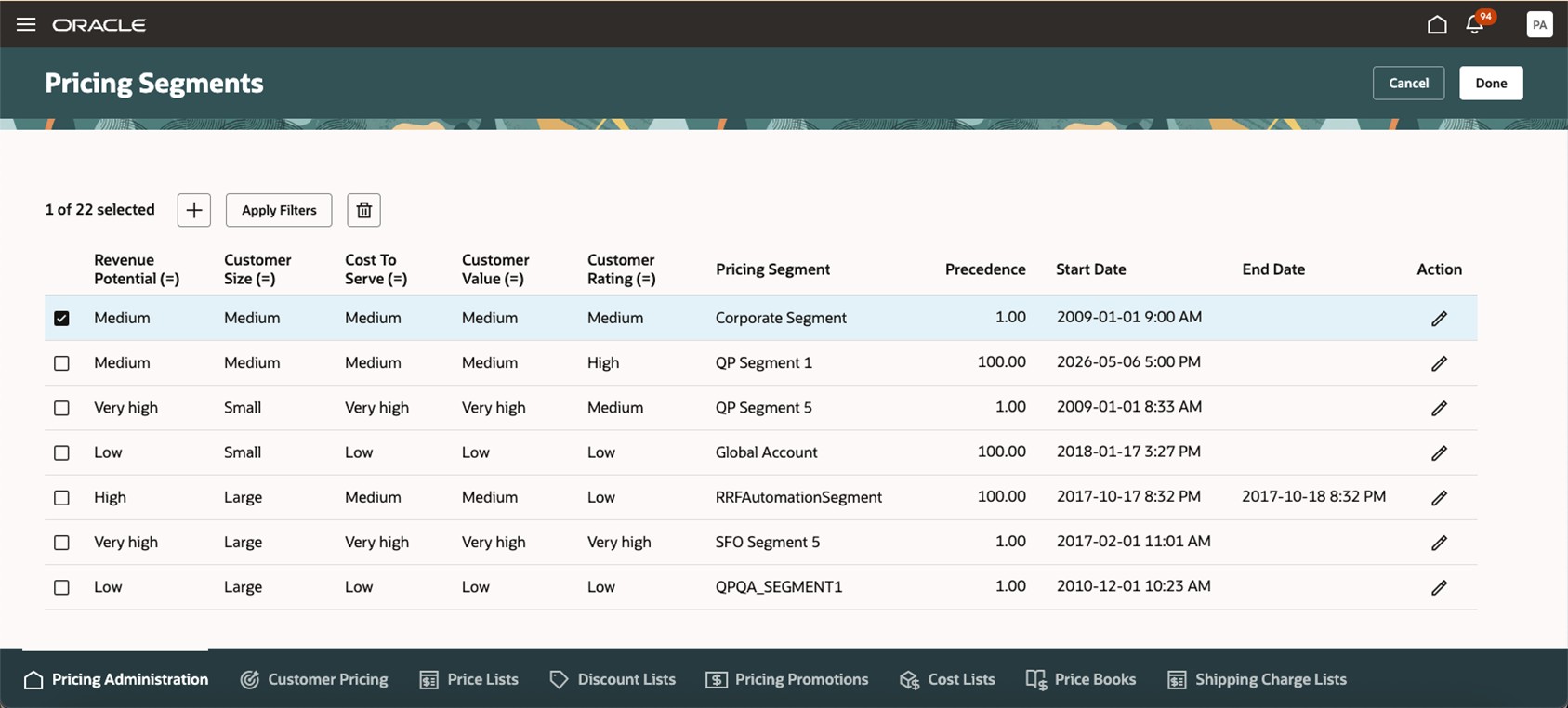
Task: Click the Revenue Potential column header
Action: pos(137,269)
